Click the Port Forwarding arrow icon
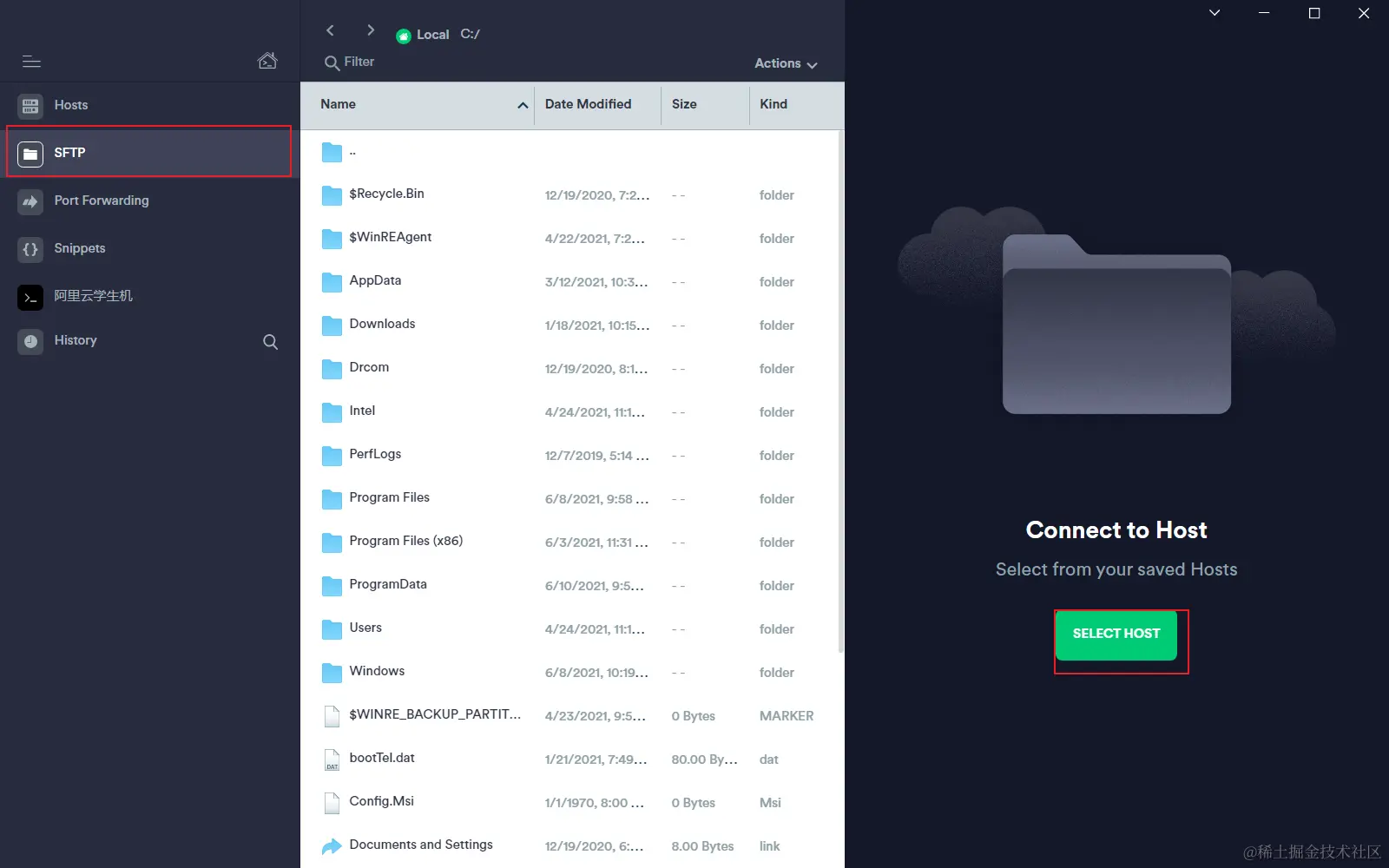Screen dimensions: 1389x868 (x=30, y=201)
